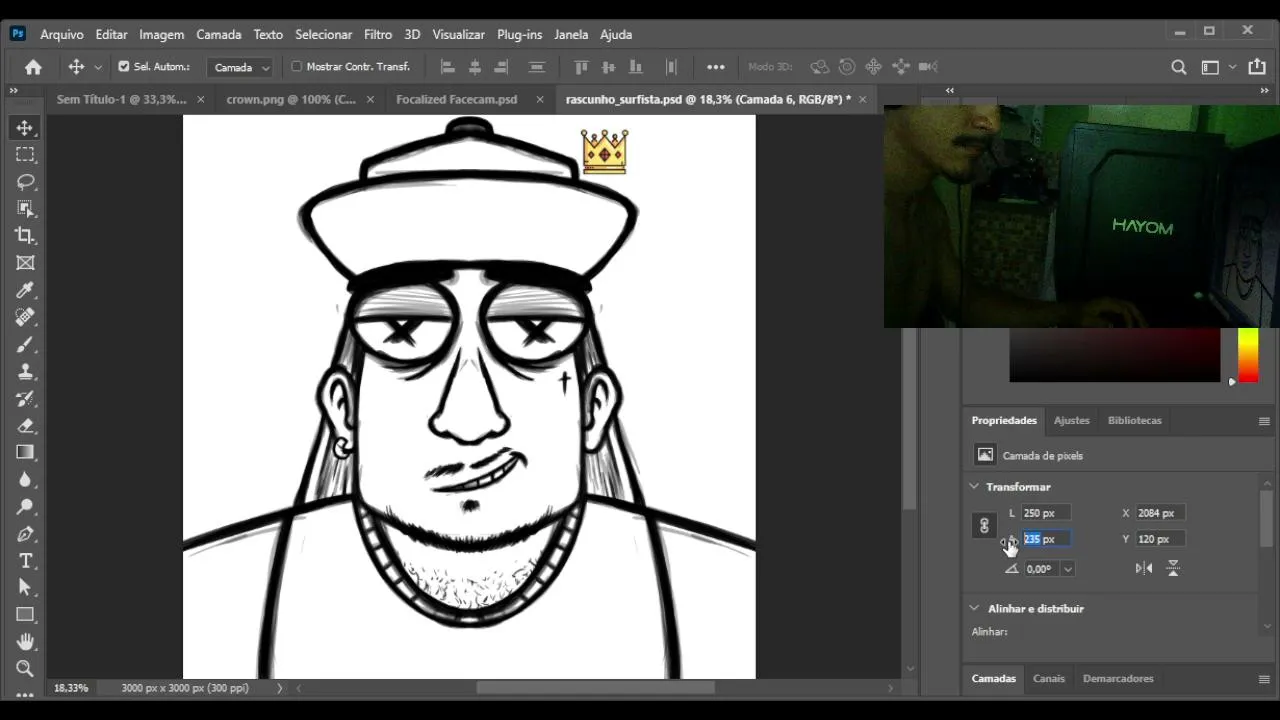
Task: Switch to the Focalized Facecam.psd tab
Action: pos(457,99)
